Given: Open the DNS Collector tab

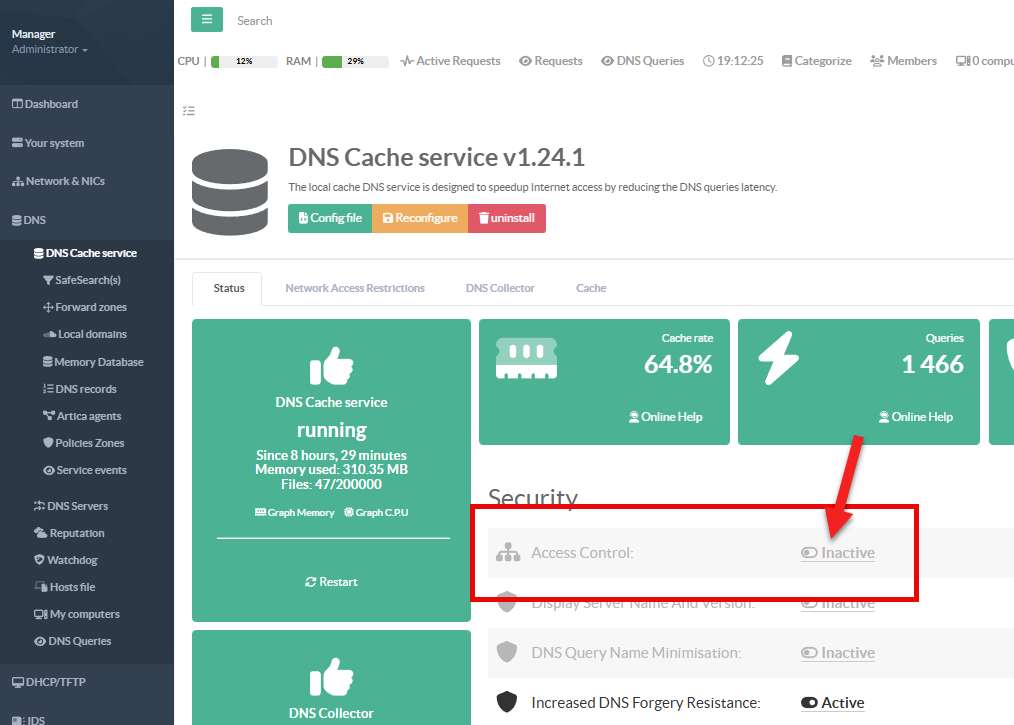Looking at the screenshot, I should [500, 288].
